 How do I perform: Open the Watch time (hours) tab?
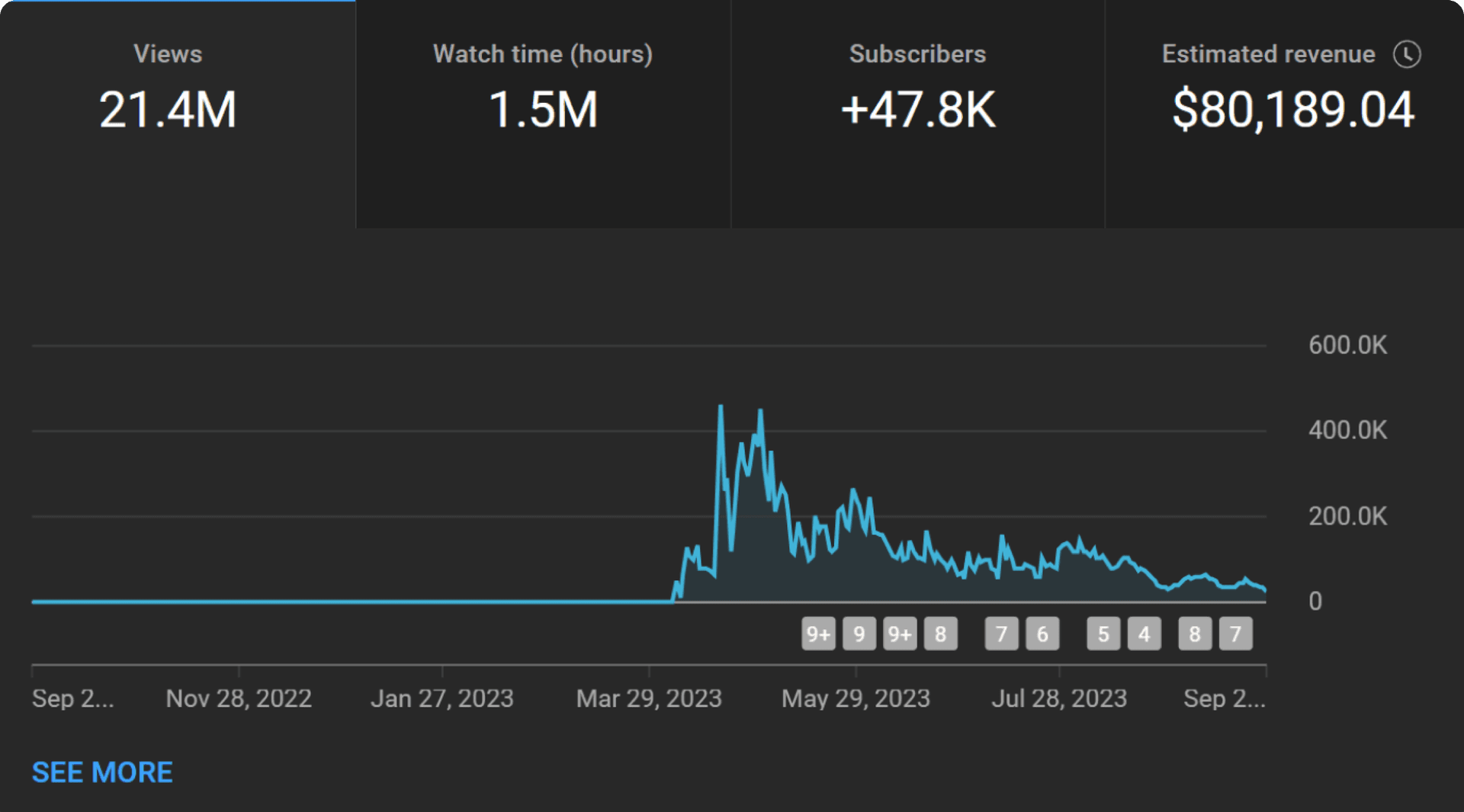(543, 114)
